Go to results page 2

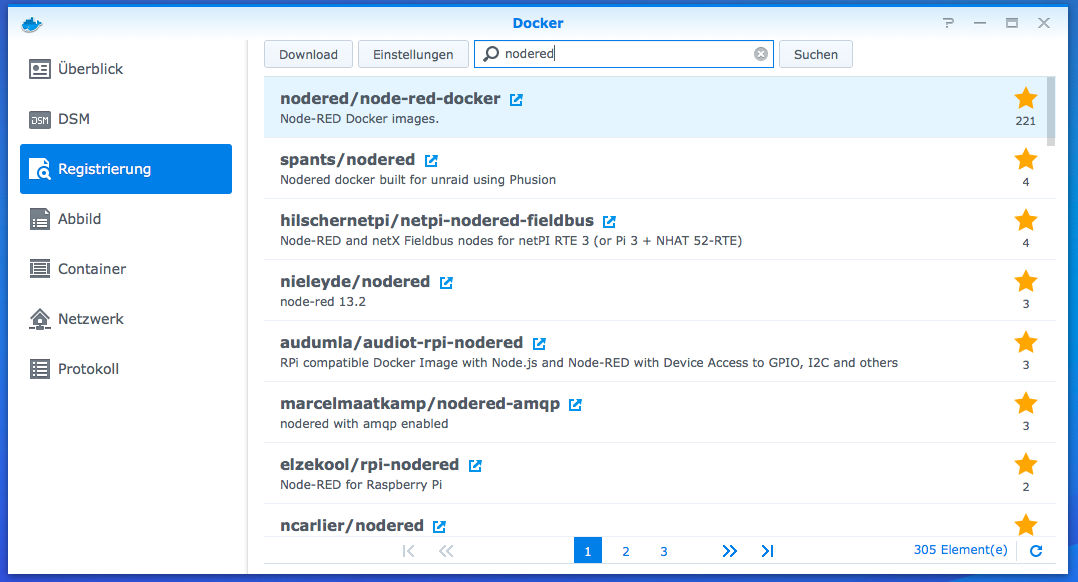[x=626, y=551]
